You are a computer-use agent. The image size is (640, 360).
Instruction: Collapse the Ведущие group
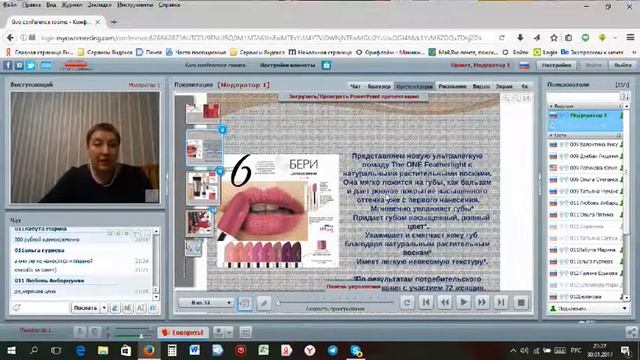tap(551, 106)
